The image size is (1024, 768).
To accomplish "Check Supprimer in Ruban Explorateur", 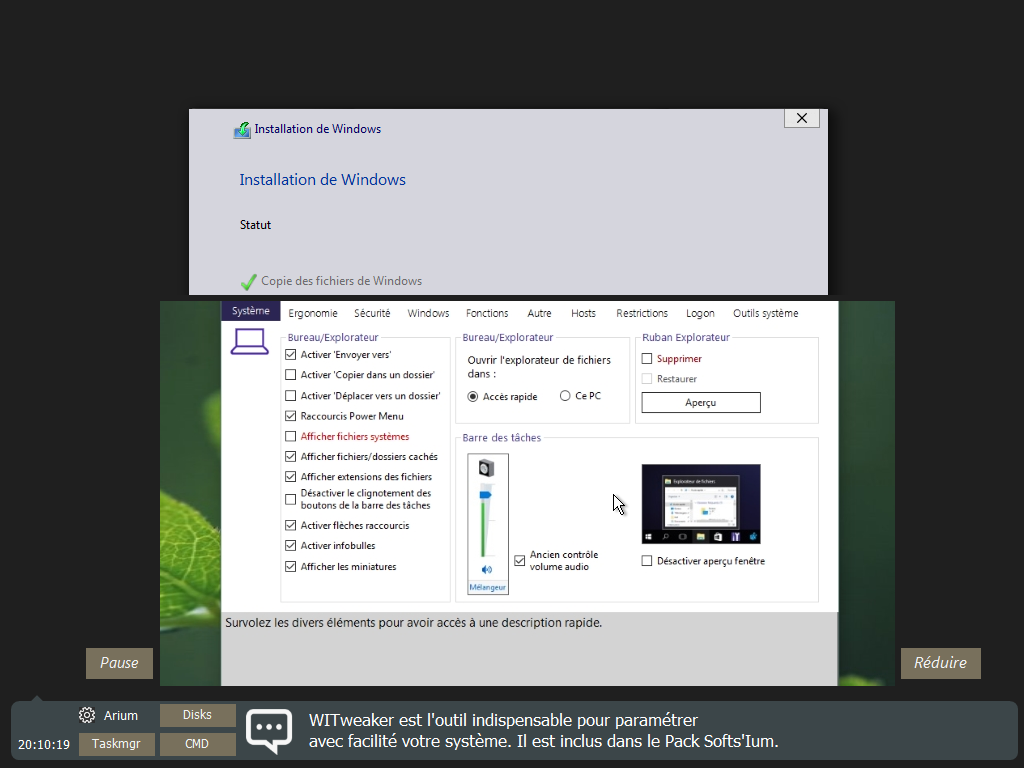I will [x=647, y=359].
